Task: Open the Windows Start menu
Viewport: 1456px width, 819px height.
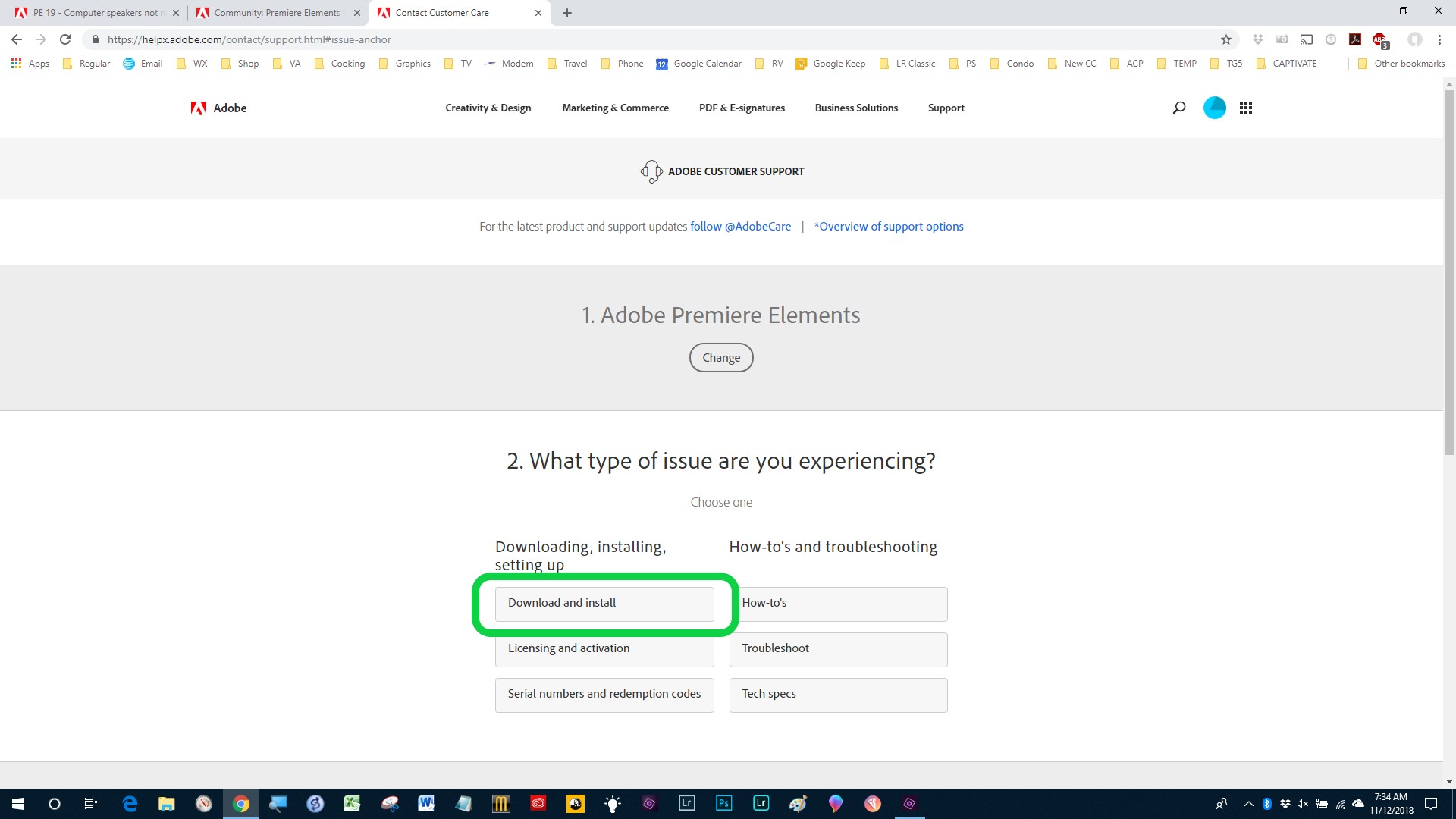Action: (x=18, y=804)
